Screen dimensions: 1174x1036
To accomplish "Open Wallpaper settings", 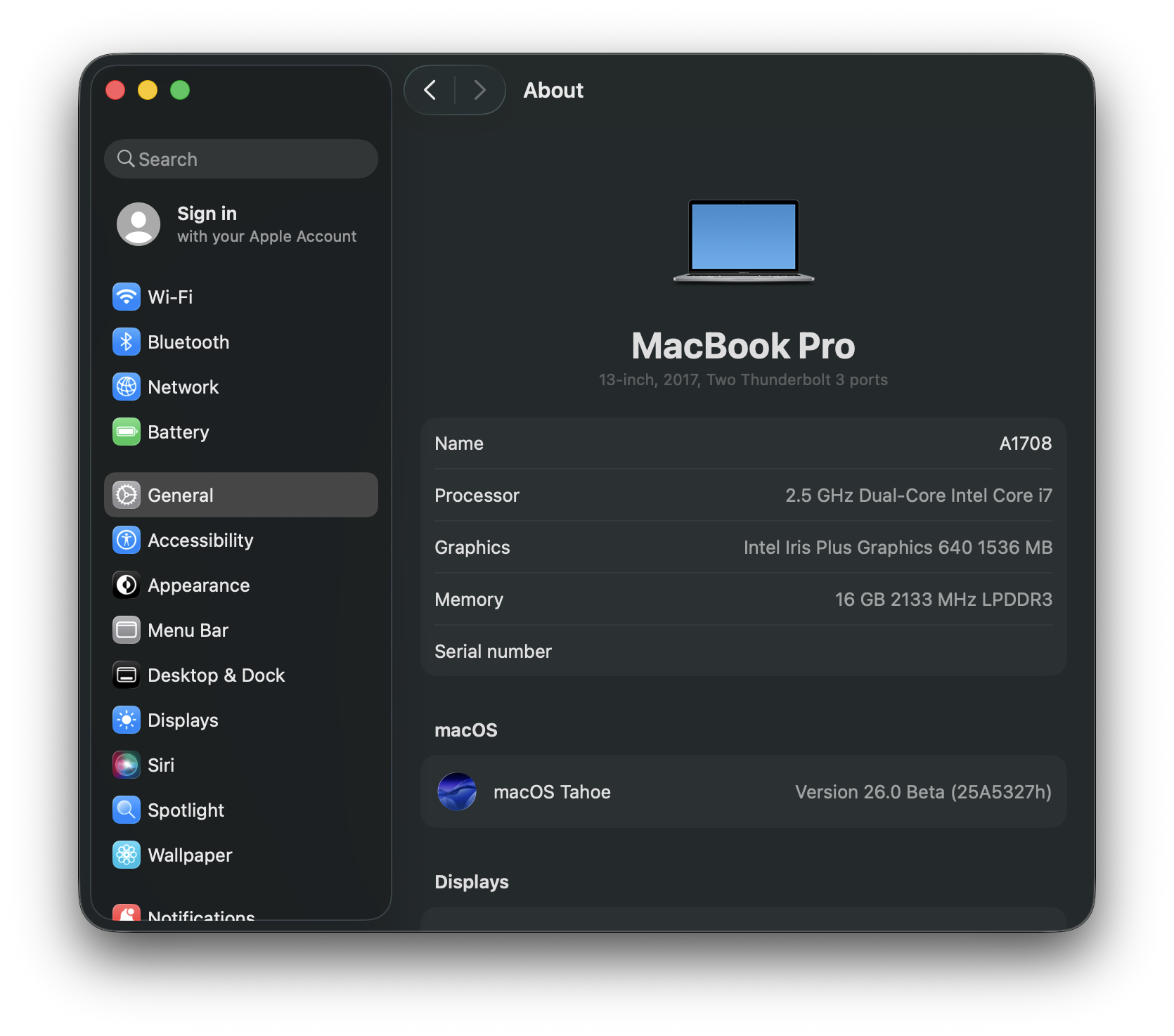I will click(x=241, y=855).
